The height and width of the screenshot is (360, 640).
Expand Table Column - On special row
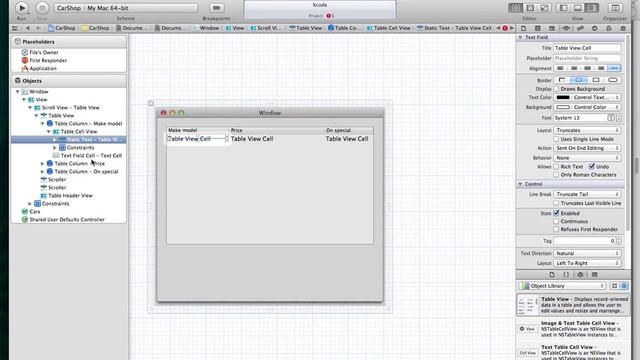click(x=42, y=172)
